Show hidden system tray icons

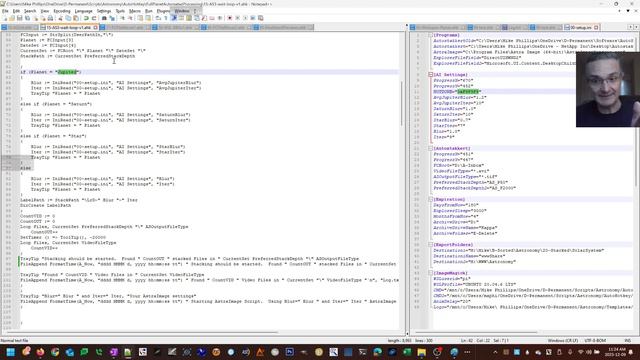[x=495, y=352]
